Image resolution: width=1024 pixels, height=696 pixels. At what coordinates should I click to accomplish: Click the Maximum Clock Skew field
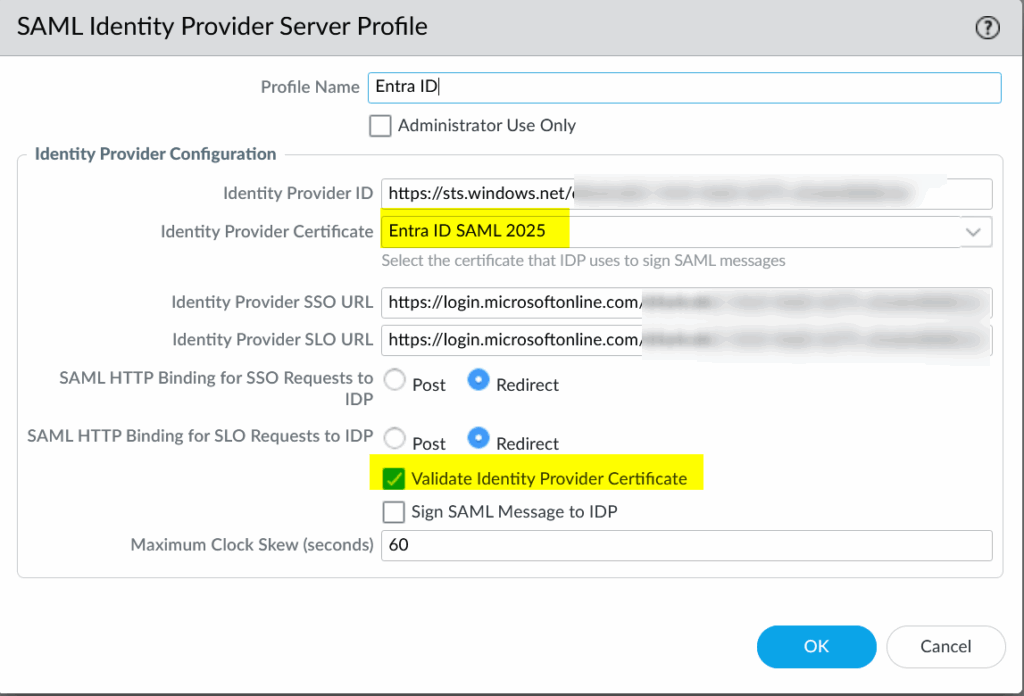pos(686,545)
